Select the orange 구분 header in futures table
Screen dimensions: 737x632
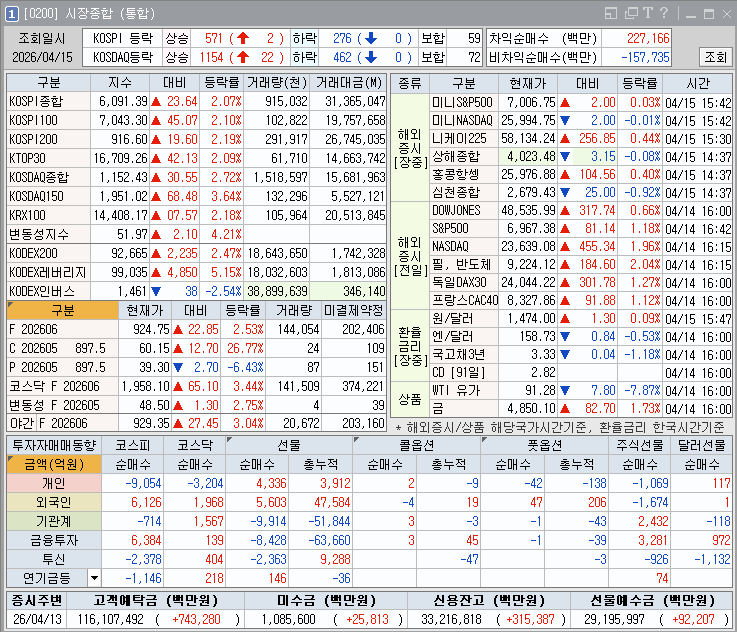point(63,311)
